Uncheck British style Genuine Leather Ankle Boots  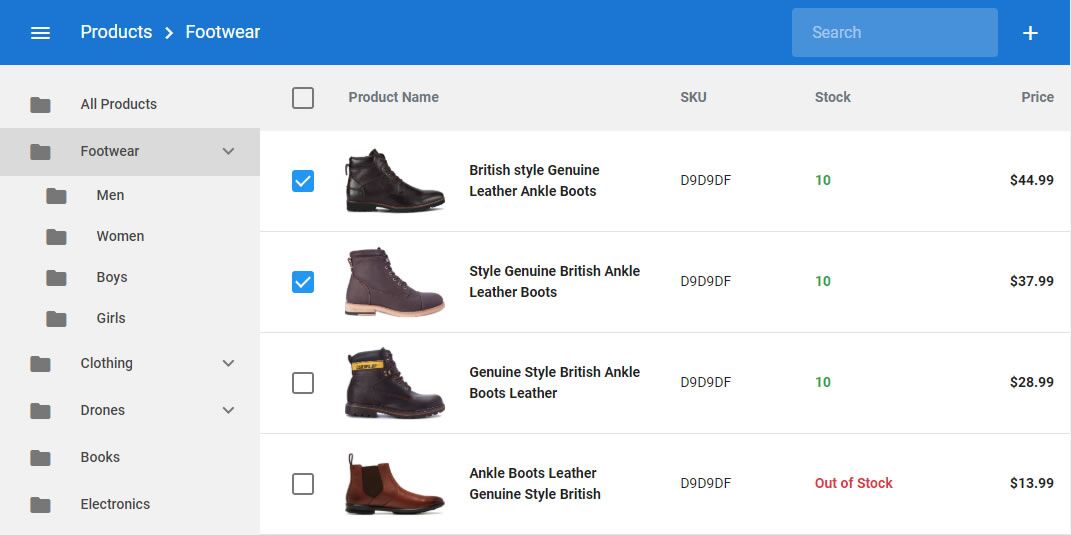[303, 181]
